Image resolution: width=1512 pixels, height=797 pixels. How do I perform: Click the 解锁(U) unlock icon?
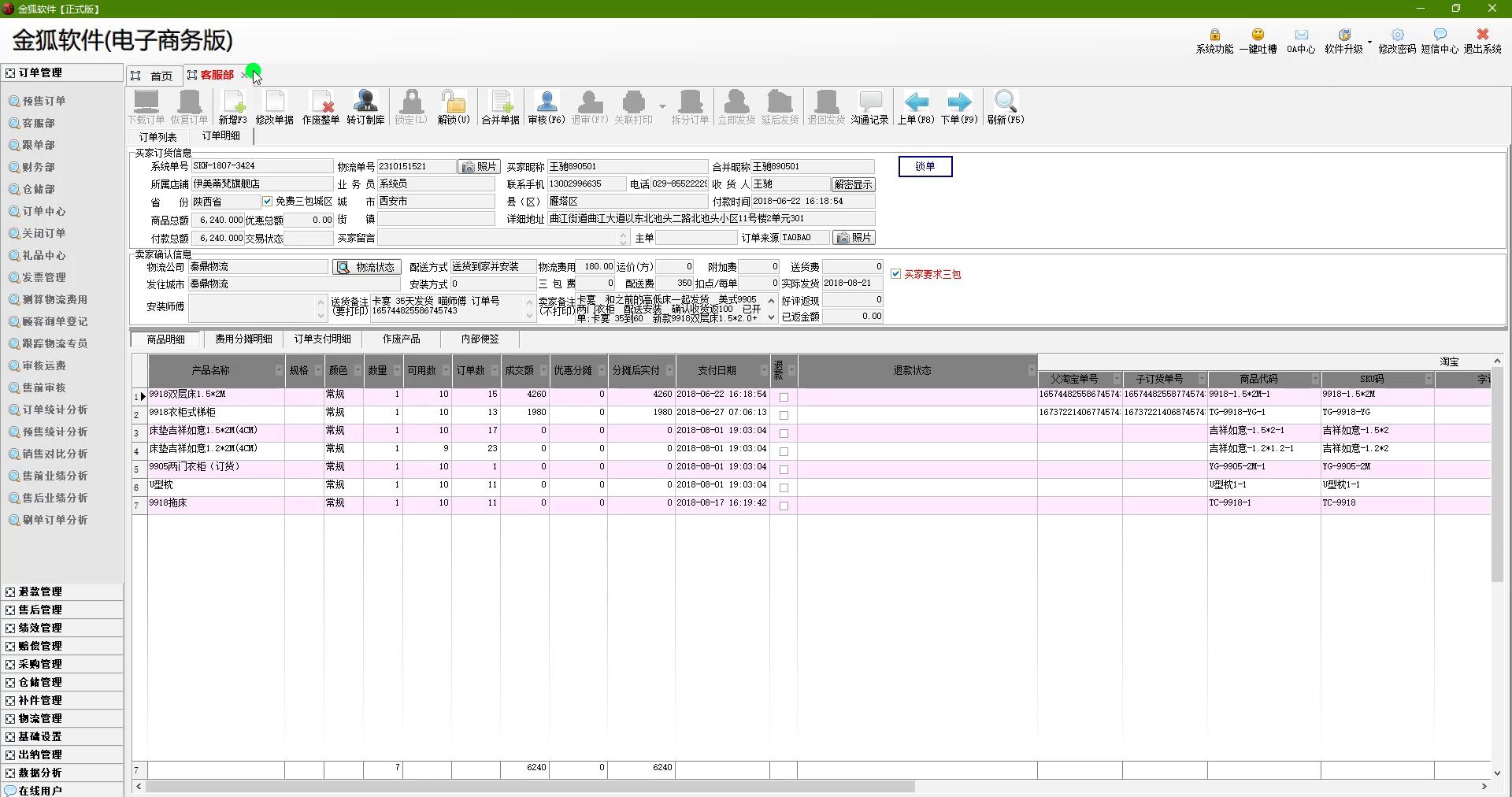[x=454, y=102]
